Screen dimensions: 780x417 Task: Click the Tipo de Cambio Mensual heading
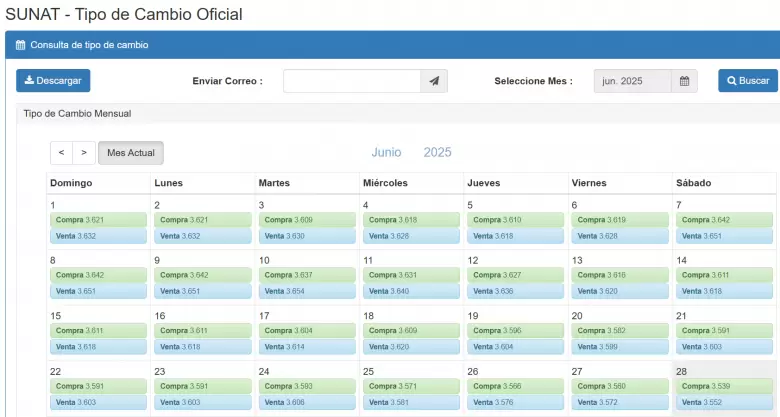point(78,113)
